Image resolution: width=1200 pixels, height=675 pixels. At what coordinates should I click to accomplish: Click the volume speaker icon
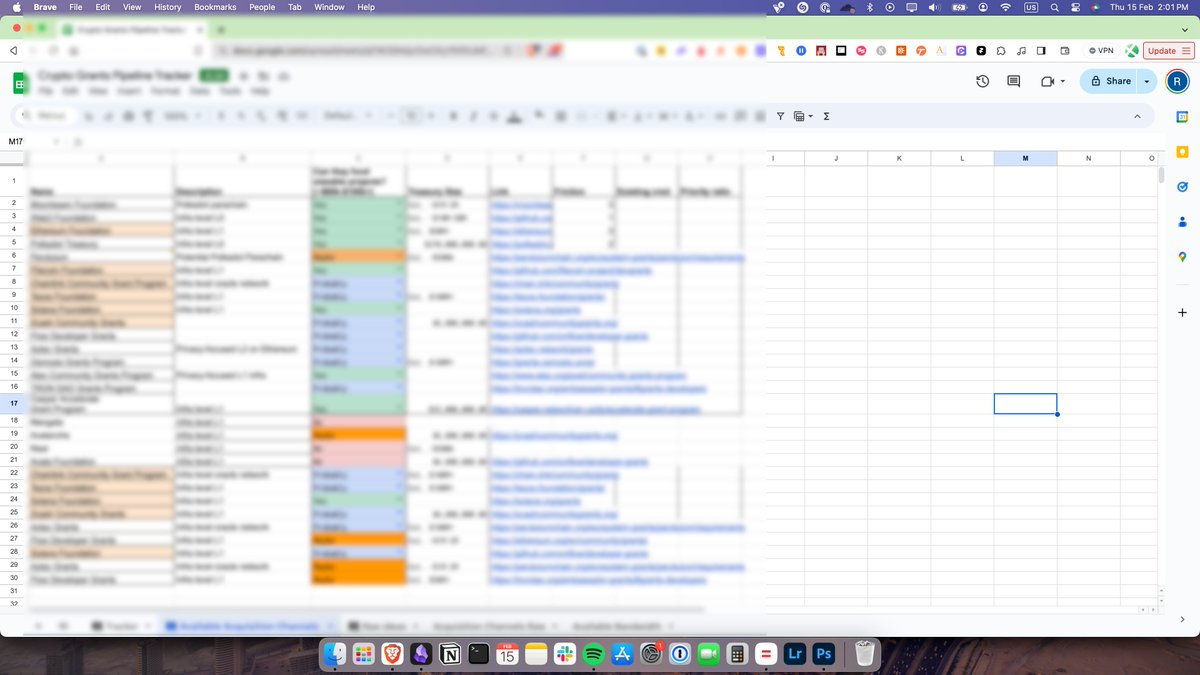point(934,7)
